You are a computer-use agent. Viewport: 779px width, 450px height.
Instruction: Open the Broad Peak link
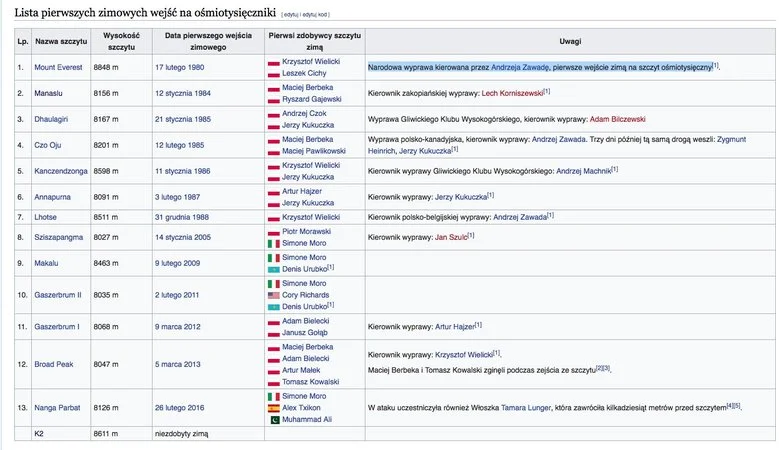(x=54, y=364)
